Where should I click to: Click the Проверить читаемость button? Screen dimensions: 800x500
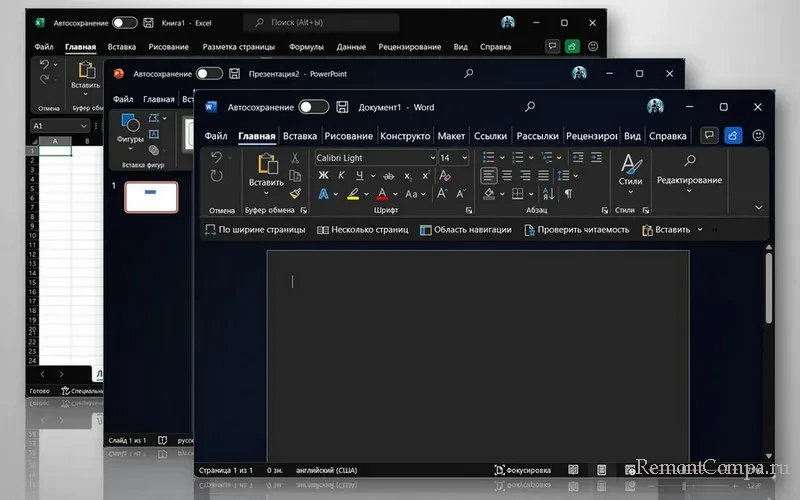point(576,230)
